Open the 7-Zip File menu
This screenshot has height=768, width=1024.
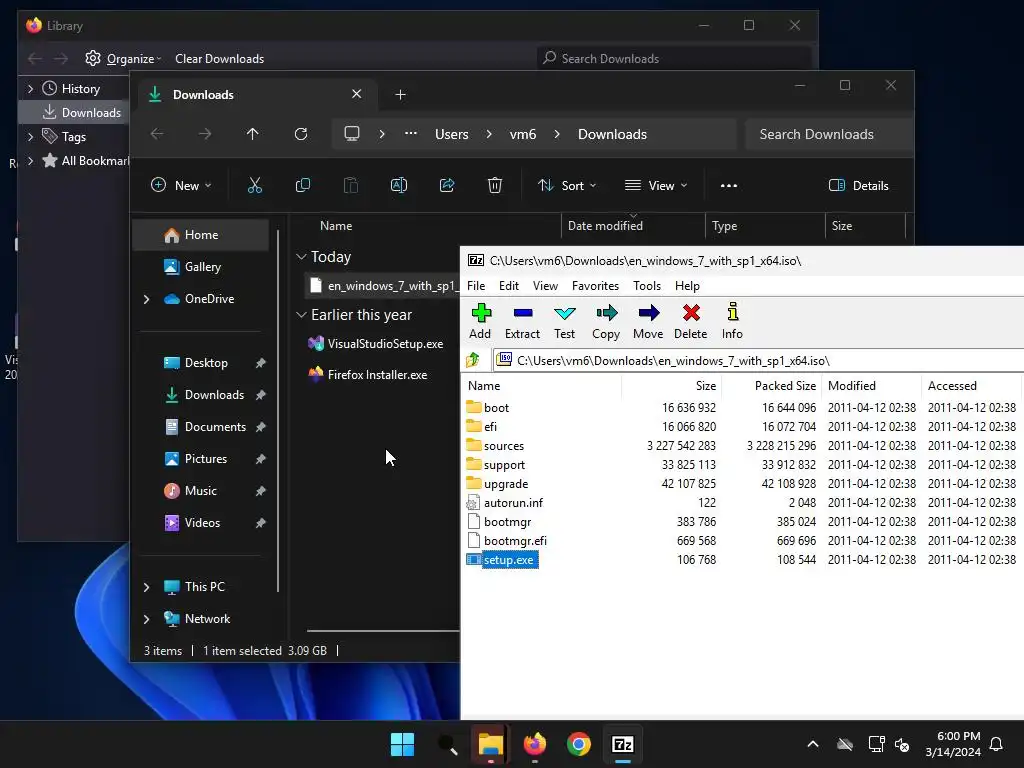(476, 285)
